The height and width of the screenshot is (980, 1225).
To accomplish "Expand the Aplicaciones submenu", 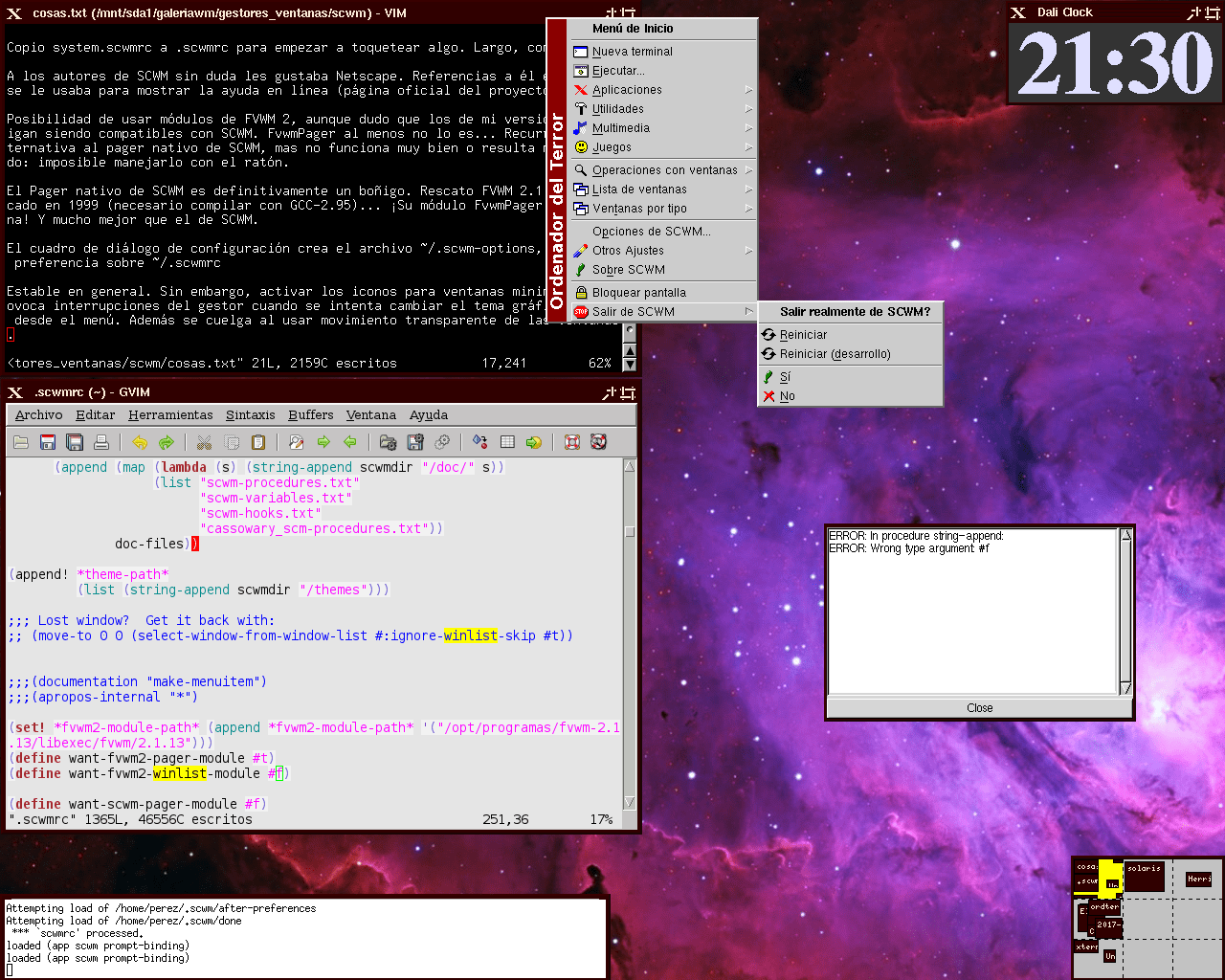I will (x=663, y=90).
